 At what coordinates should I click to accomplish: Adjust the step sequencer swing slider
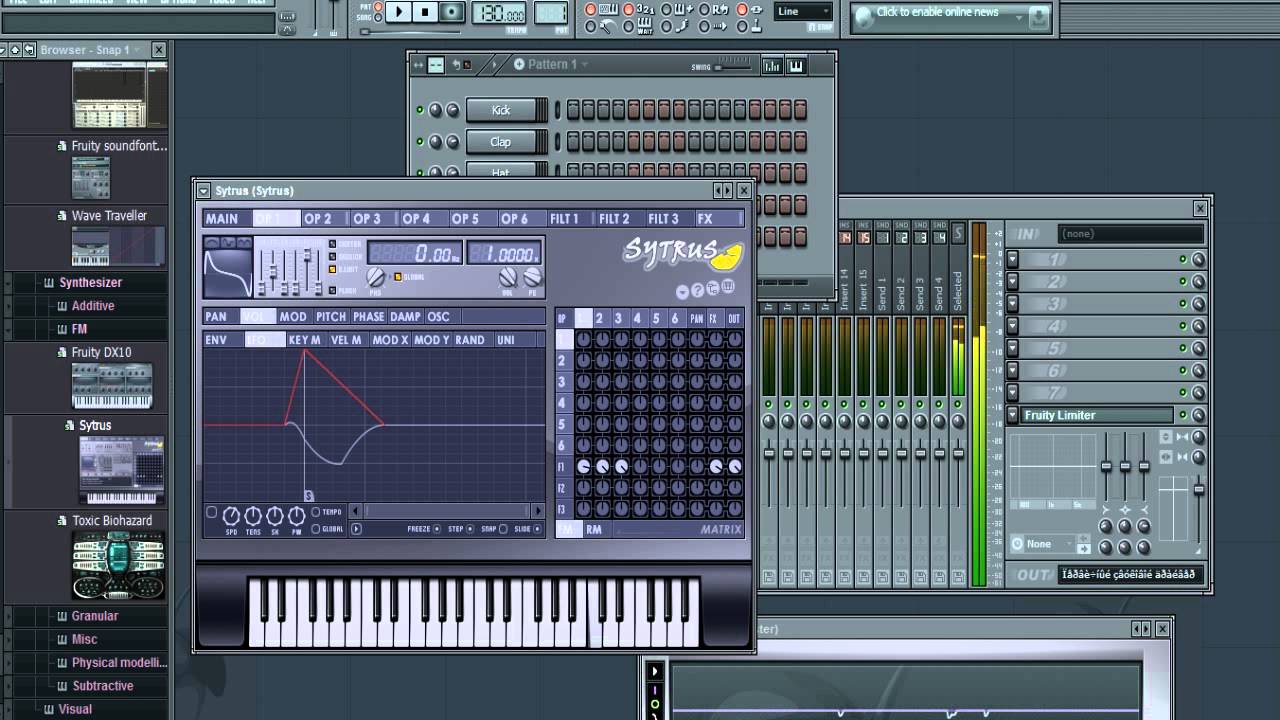[733, 67]
